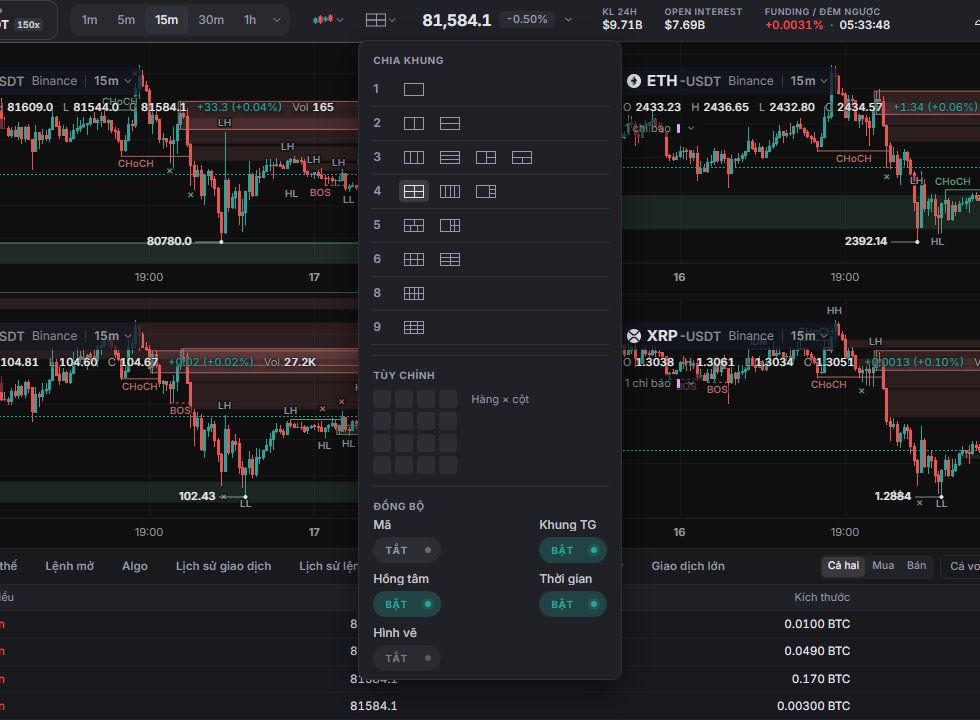The height and width of the screenshot is (720, 980).
Task: Open the candlestick chart type dropdown
Action: 328,20
